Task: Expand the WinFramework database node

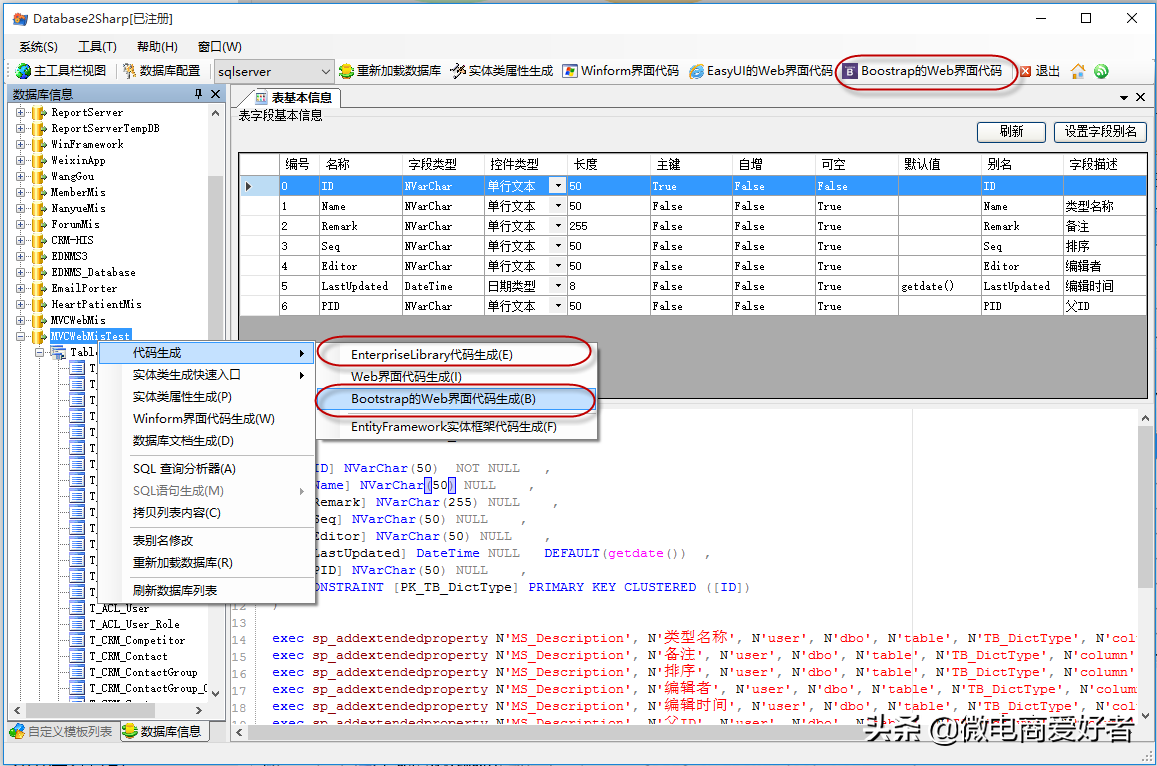Action: (x=20, y=145)
